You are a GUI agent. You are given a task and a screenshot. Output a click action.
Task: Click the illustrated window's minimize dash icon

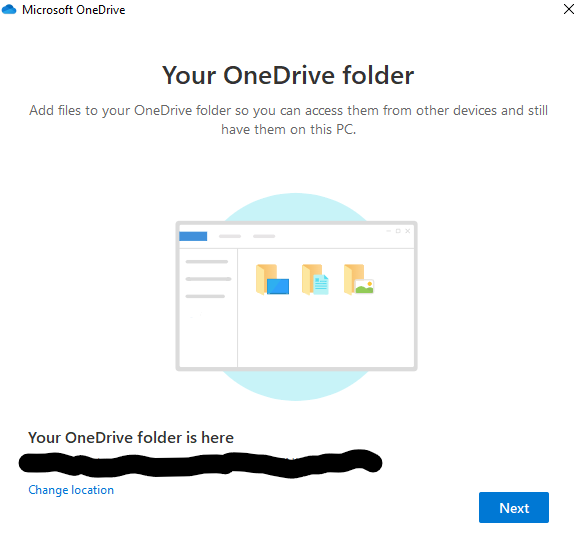(389, 231)
